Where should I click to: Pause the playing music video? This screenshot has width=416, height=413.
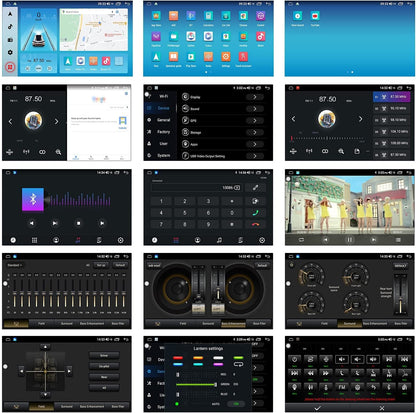(349, 240)
